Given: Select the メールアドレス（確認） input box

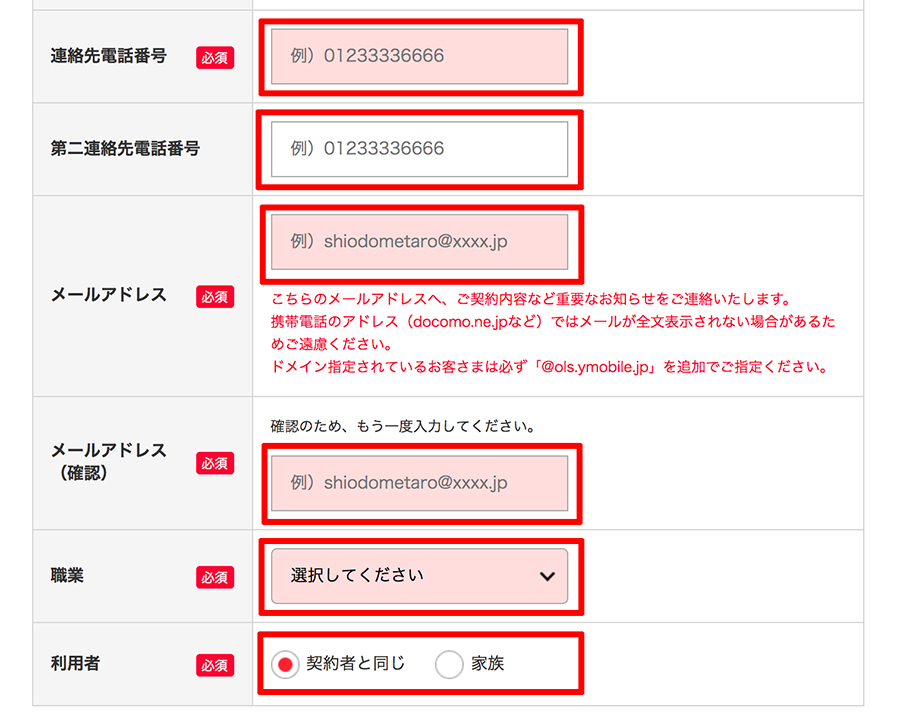Looking at the screenshot, I should click(419, 483).
